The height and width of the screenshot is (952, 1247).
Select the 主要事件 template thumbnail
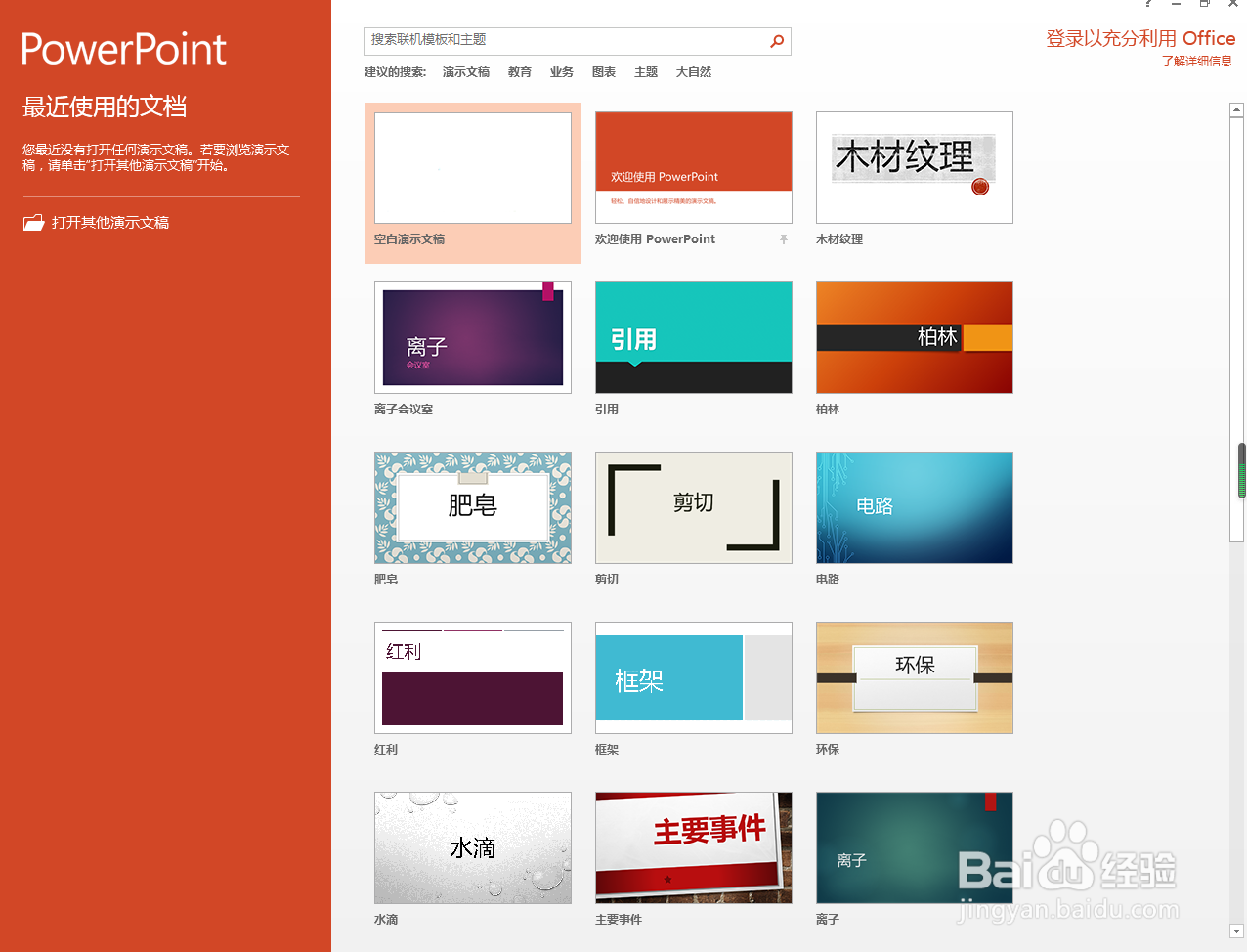(x=694, y=848)
